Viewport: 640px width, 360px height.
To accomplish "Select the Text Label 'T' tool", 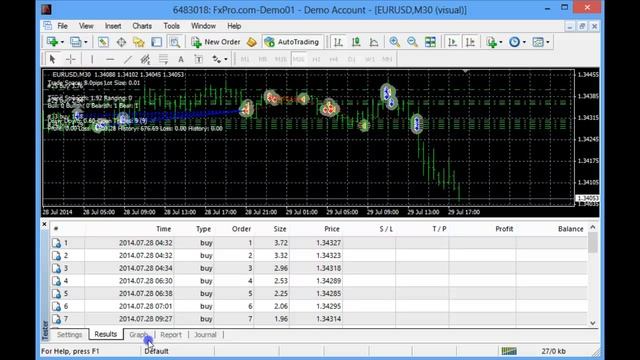I will click(x=199, y=59).
